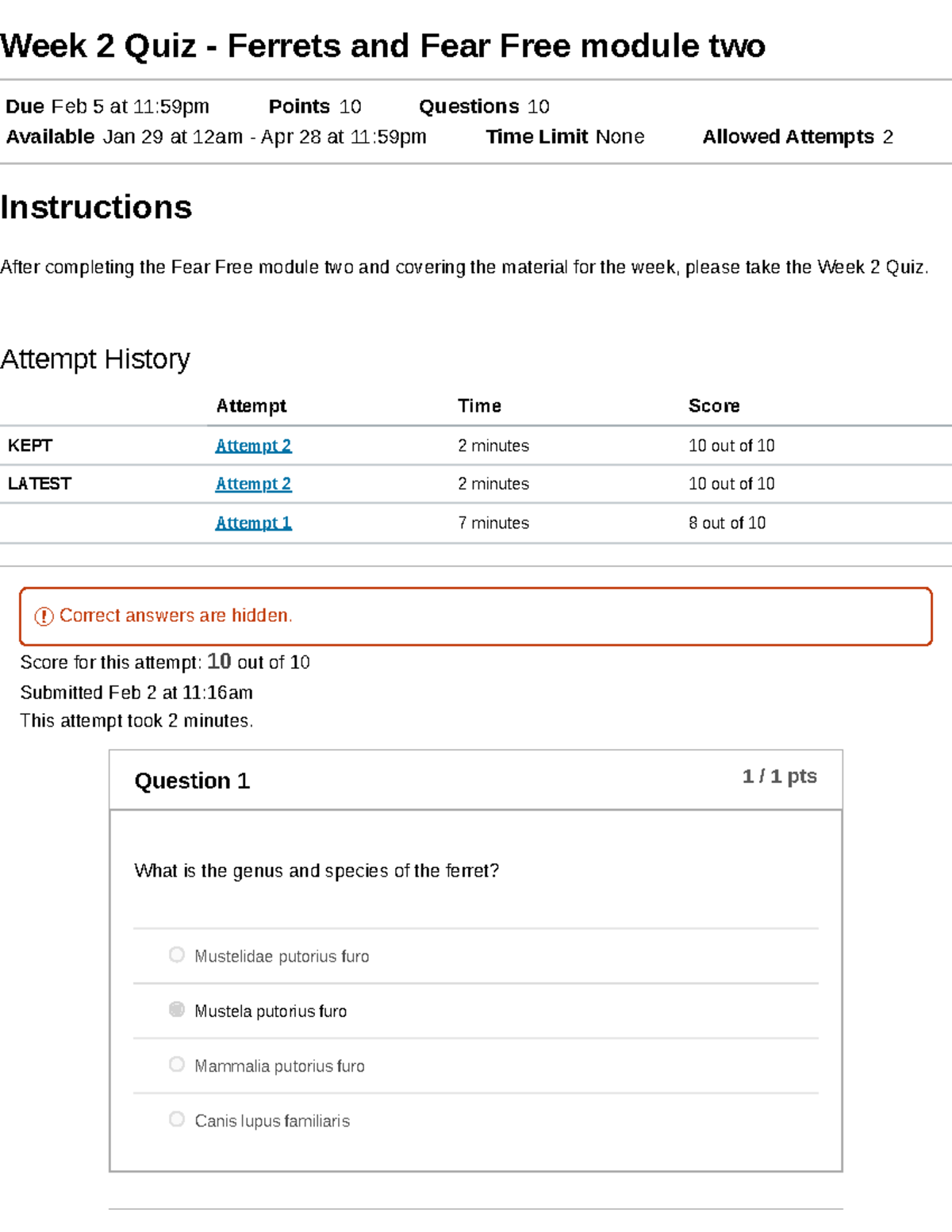Click the Week 2 Quiz page title
The image size is (952, 1232).
(x=382, y=46)
